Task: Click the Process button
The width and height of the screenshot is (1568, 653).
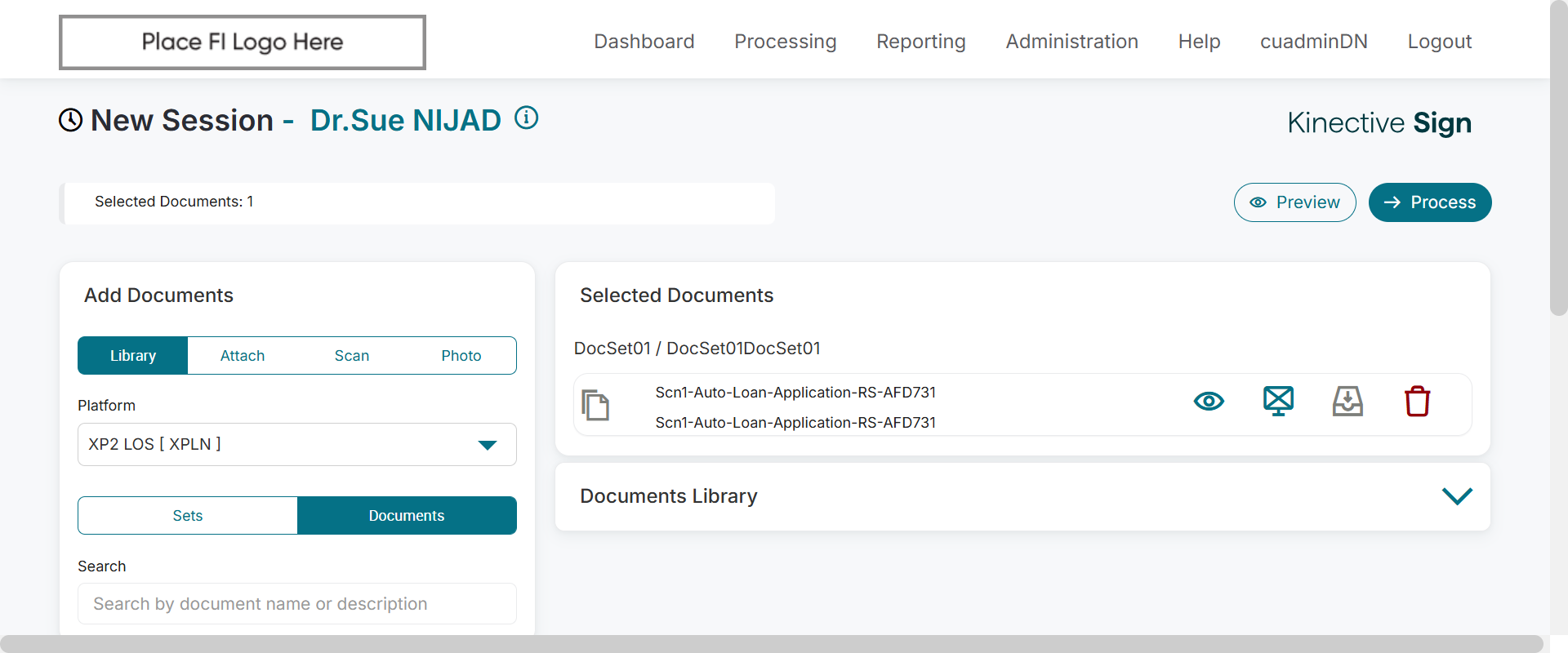Action: [x=1429, y=202]
